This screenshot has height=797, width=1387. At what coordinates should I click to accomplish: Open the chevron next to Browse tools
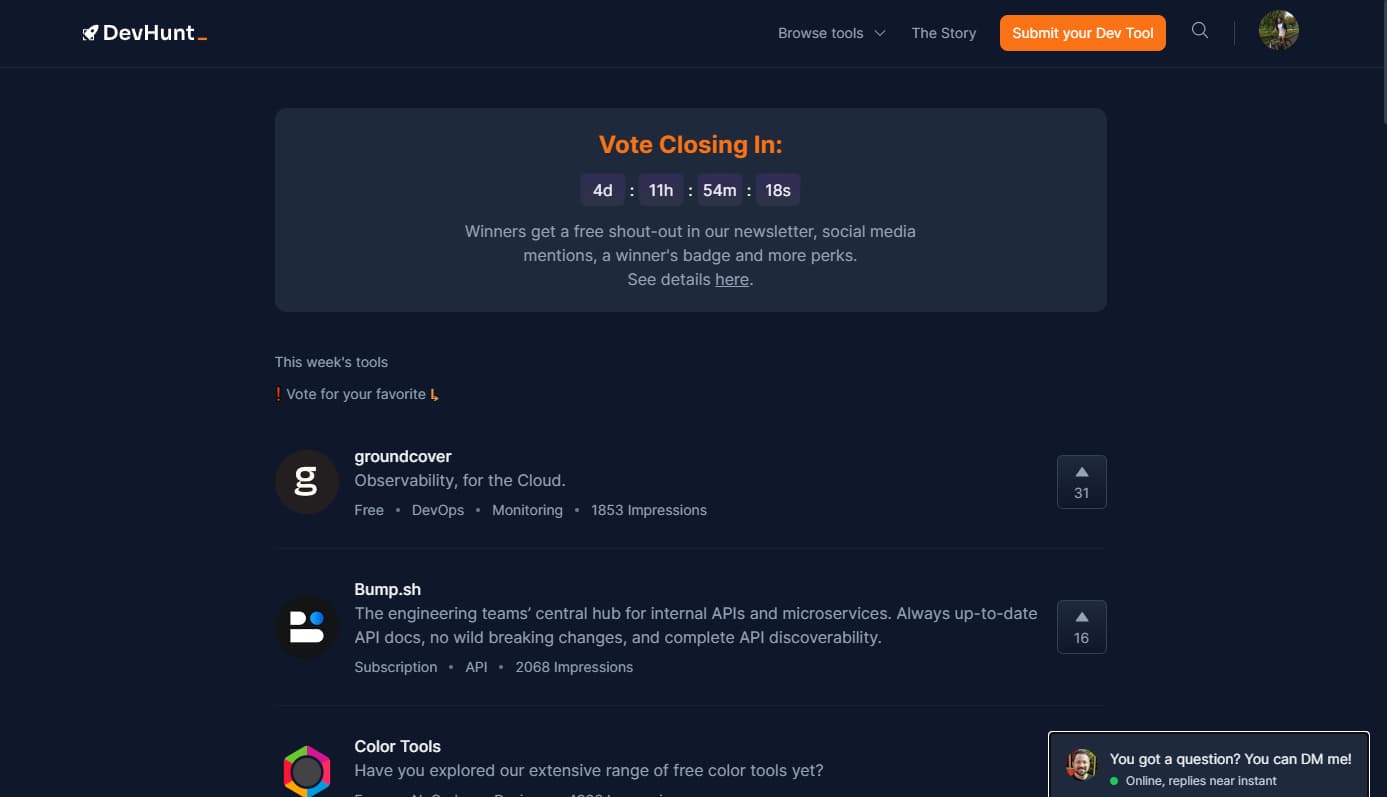click(x=879, y=33)
